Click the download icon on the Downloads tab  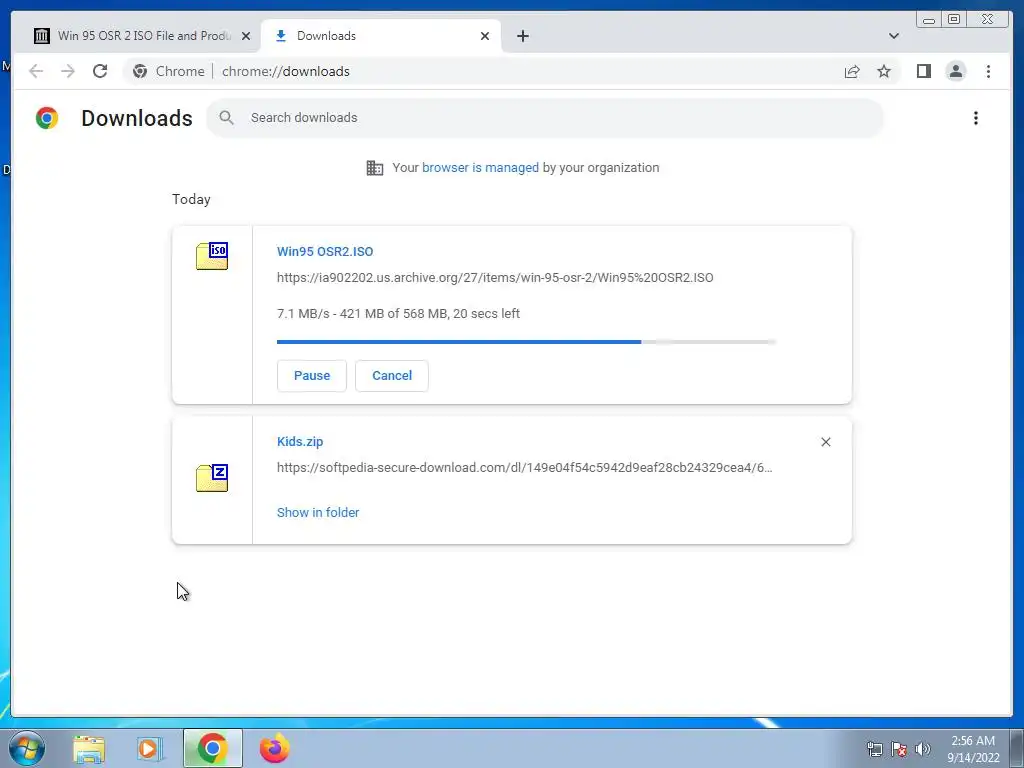281,36
